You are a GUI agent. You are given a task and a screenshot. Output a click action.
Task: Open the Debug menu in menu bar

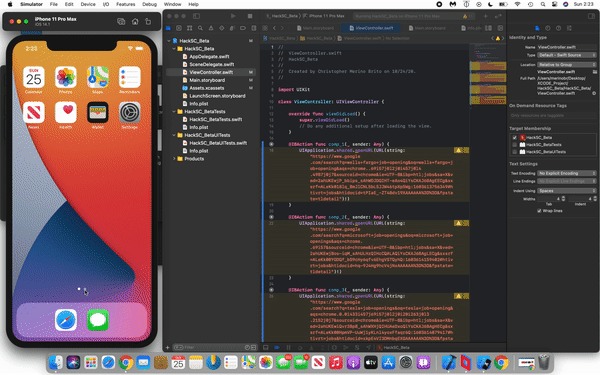click(149, 4)
